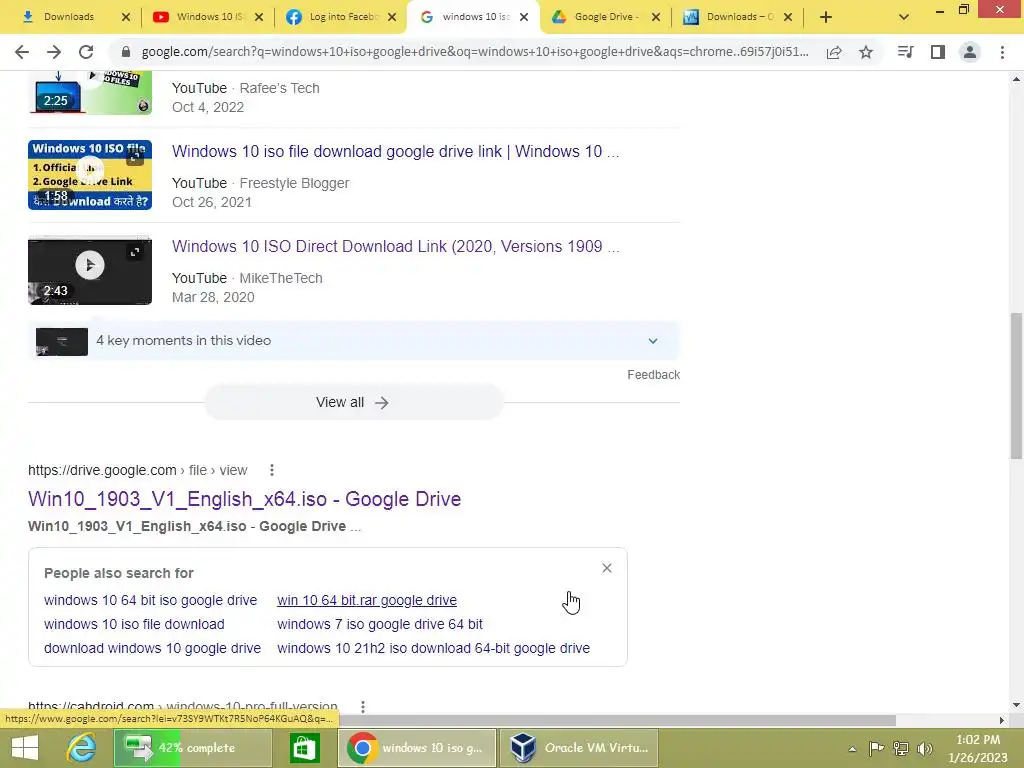Search for windows 10 64 bit iso google drive
This screenshot has width=1024, height=768.
coord(150,600)
